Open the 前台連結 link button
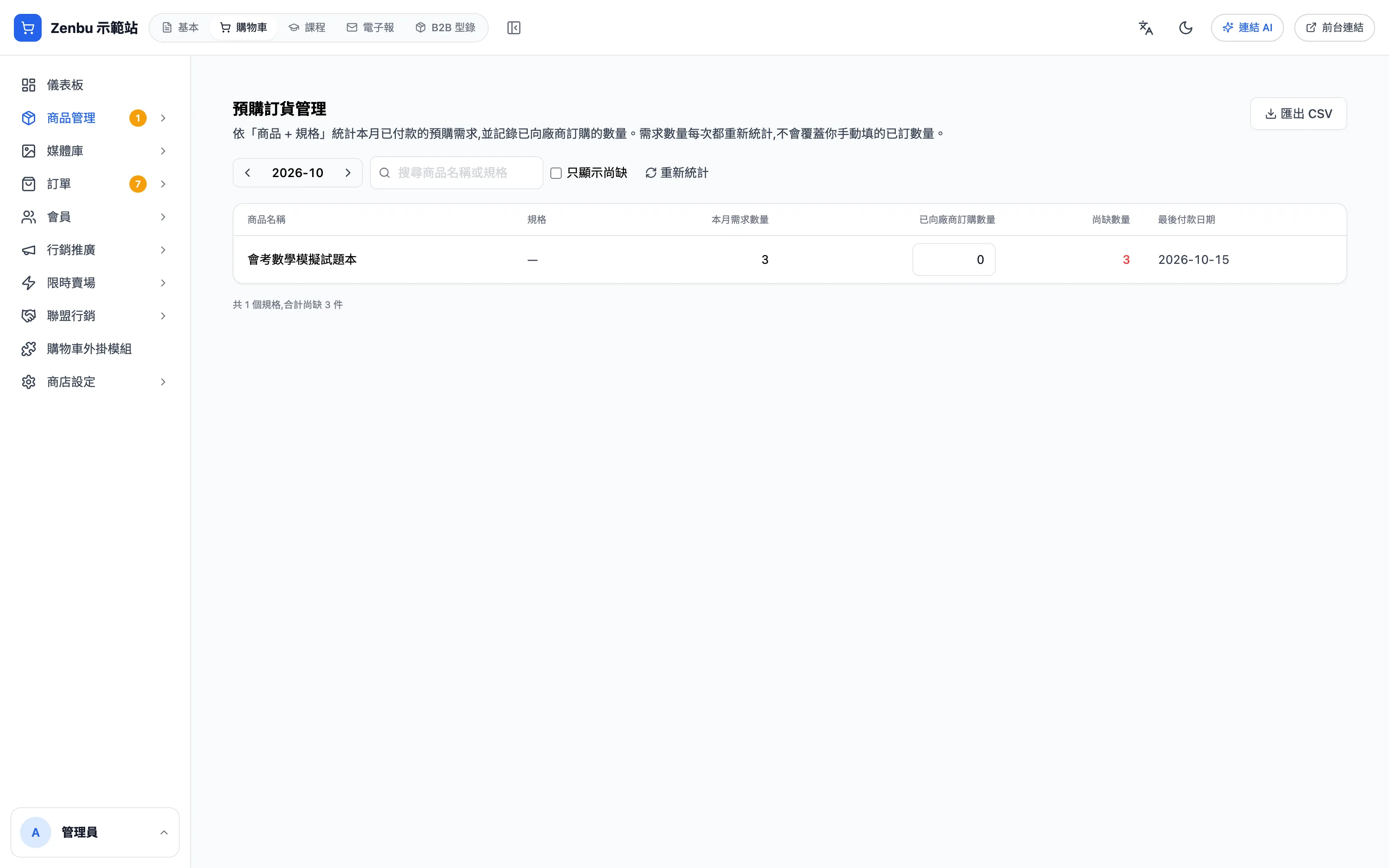1389x868 pixels. 1334,27
